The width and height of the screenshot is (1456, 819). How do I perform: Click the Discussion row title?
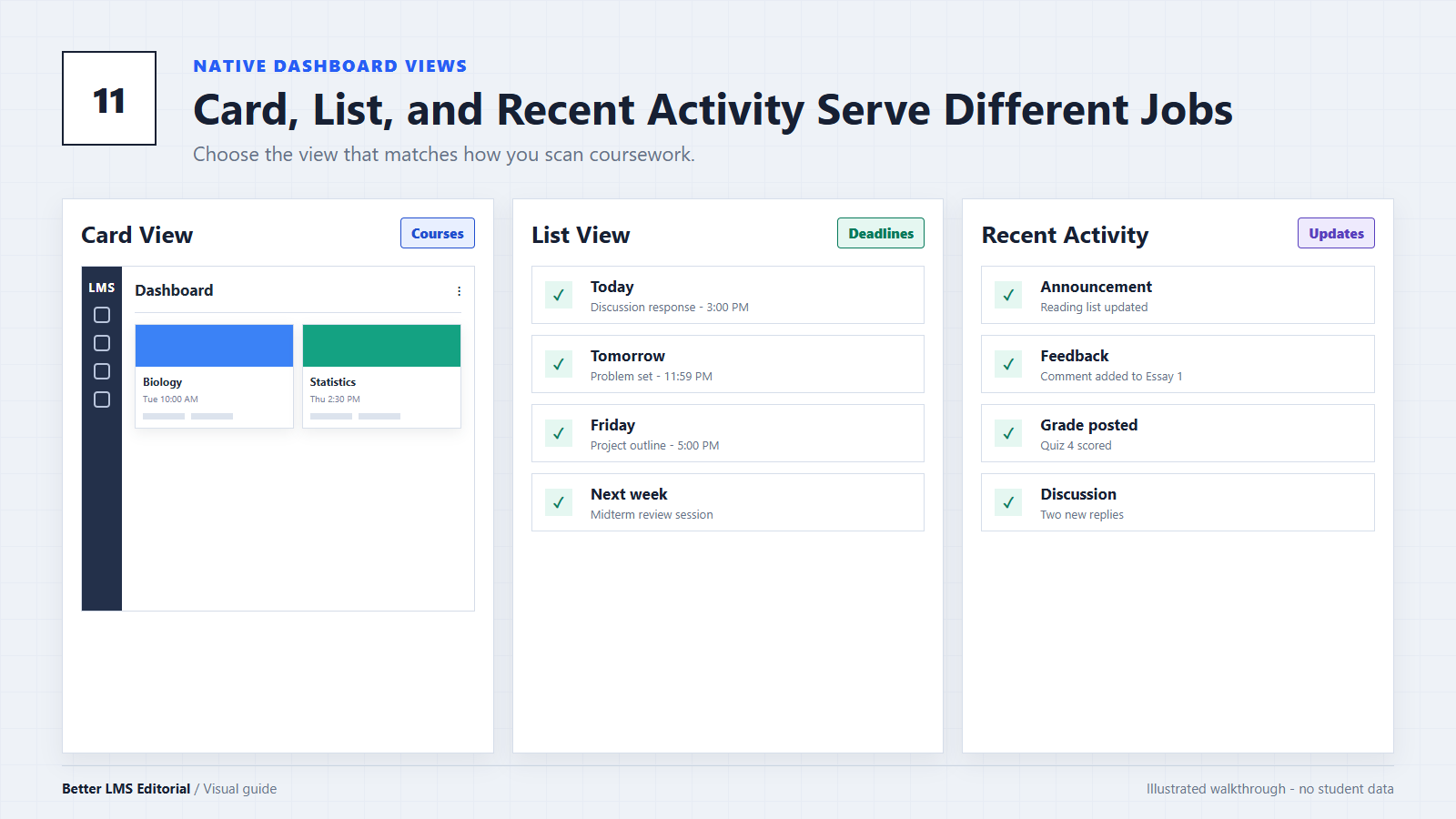point(1078,494)
